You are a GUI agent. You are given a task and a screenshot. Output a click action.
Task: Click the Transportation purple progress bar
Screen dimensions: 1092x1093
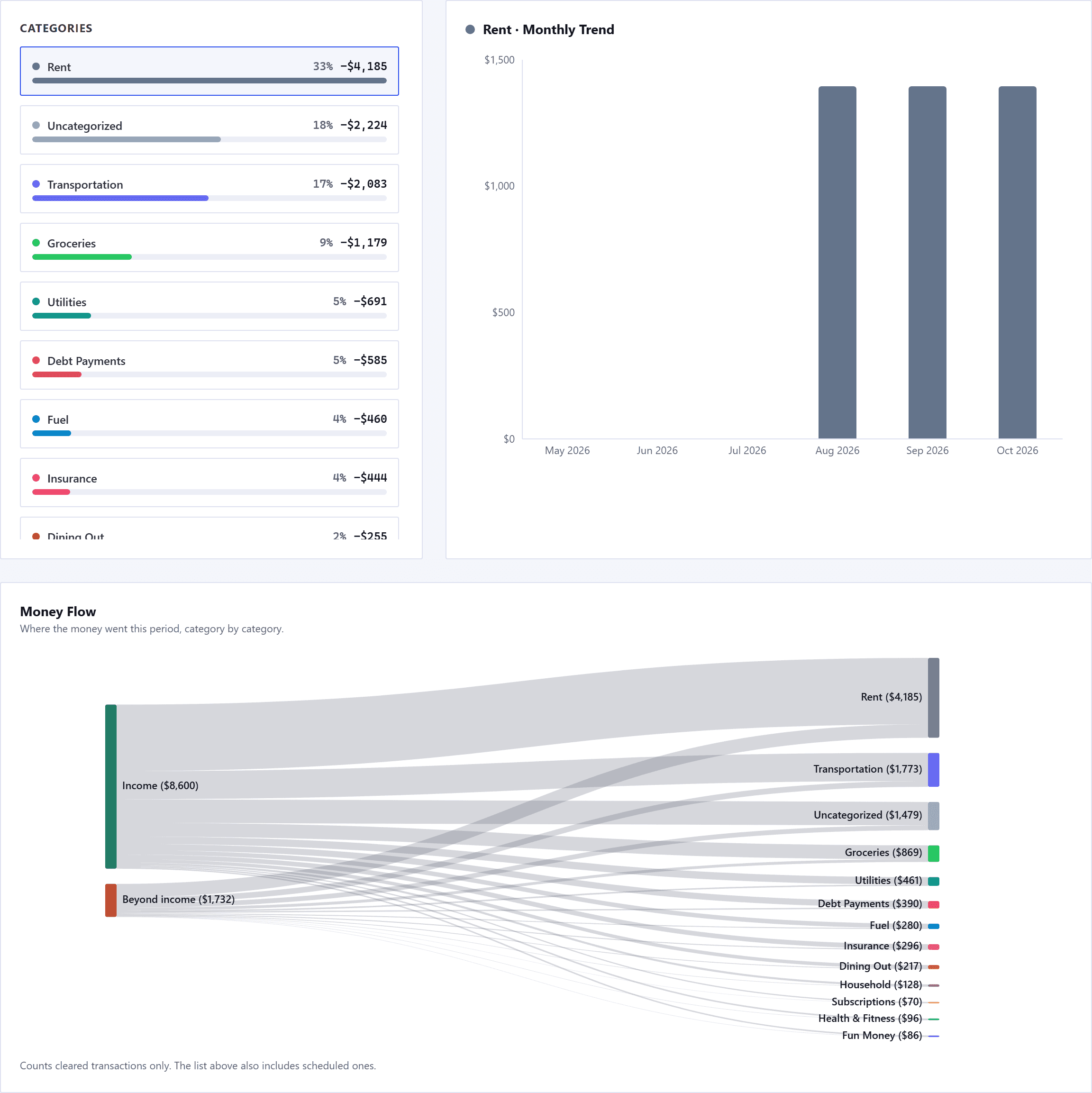click(x=120, y=199)
